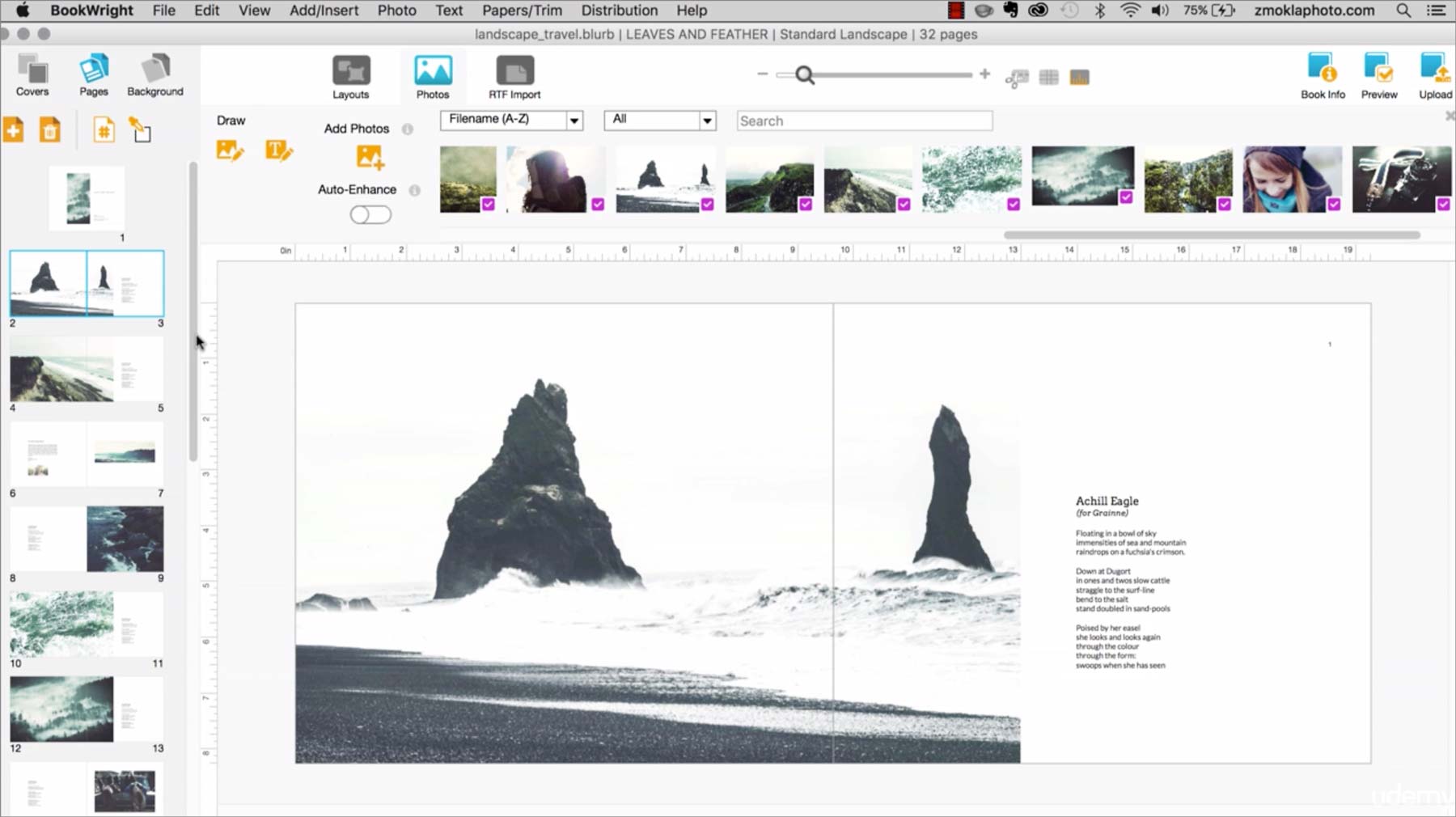Viewport: 1456px width, 817px height.
Task: Select pages 10-11 spread thumbnail
Action: 87,624
